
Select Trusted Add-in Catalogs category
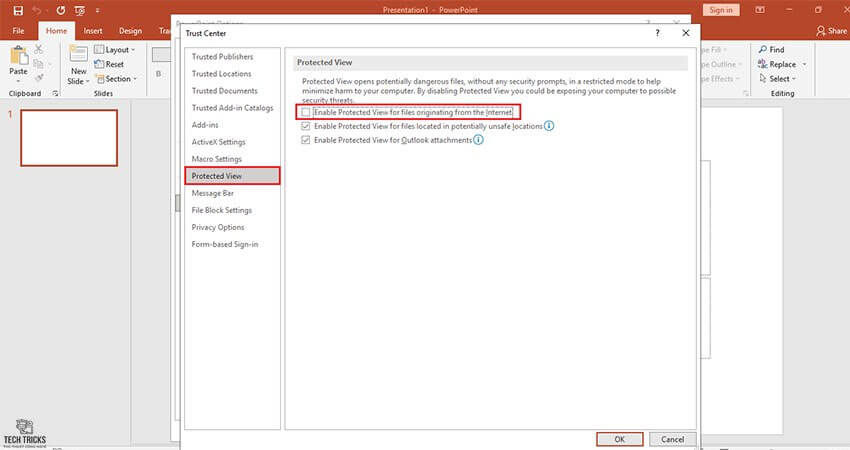point(233,108)
